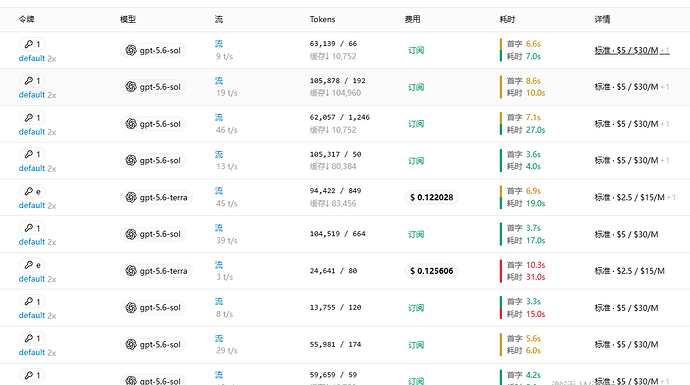Click the token count 104,519 / 664
The image size is (690, 385).
[x=338, y=234]
